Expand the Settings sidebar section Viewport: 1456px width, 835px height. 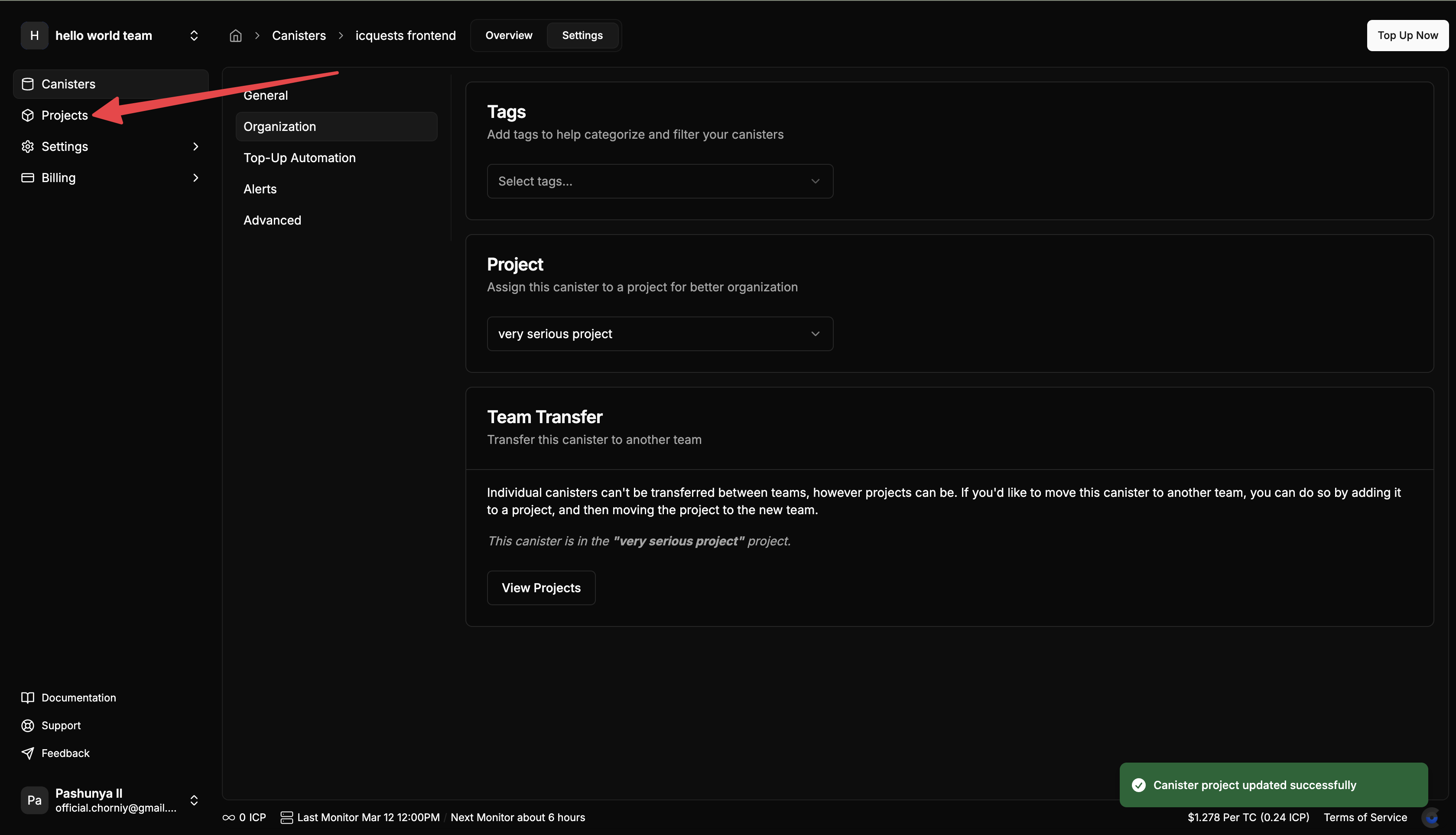pyautogui.click(x=195, y=146)
